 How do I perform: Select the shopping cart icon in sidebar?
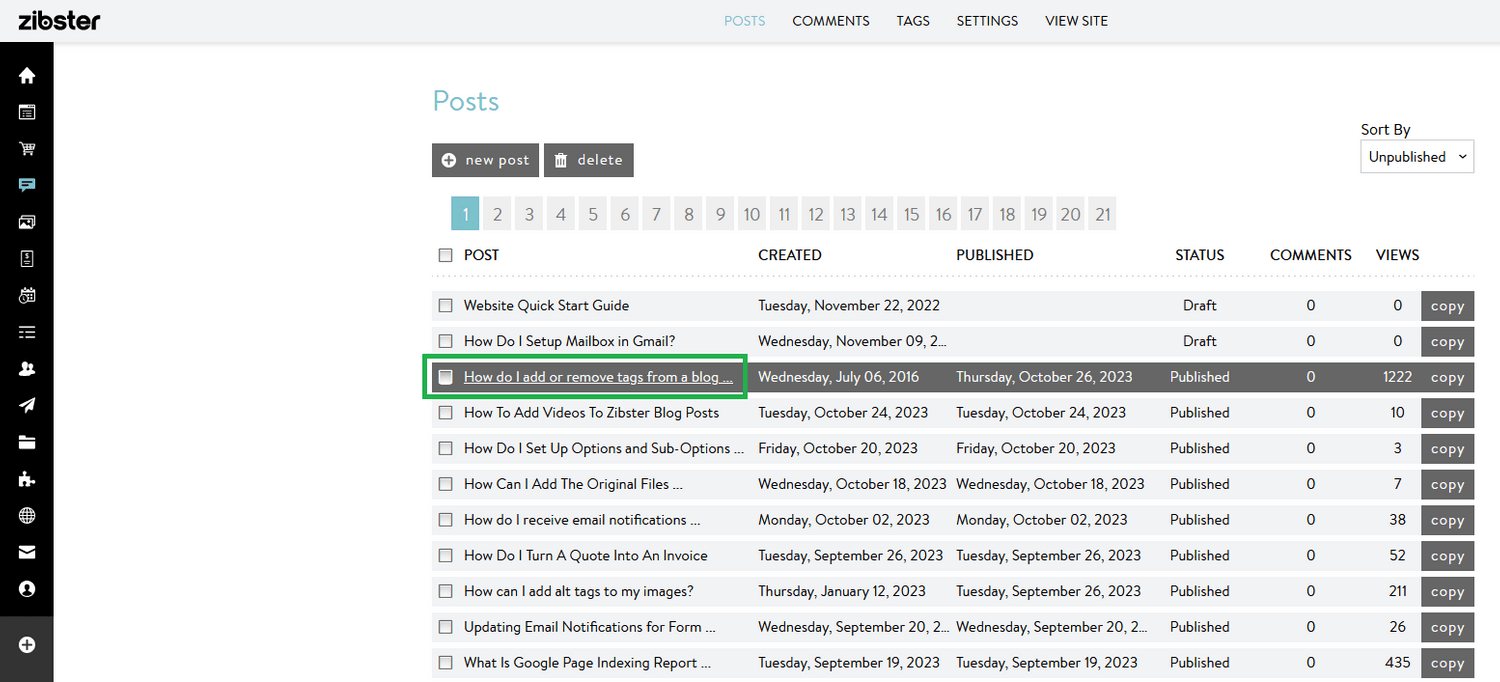[x=27, y=148]
